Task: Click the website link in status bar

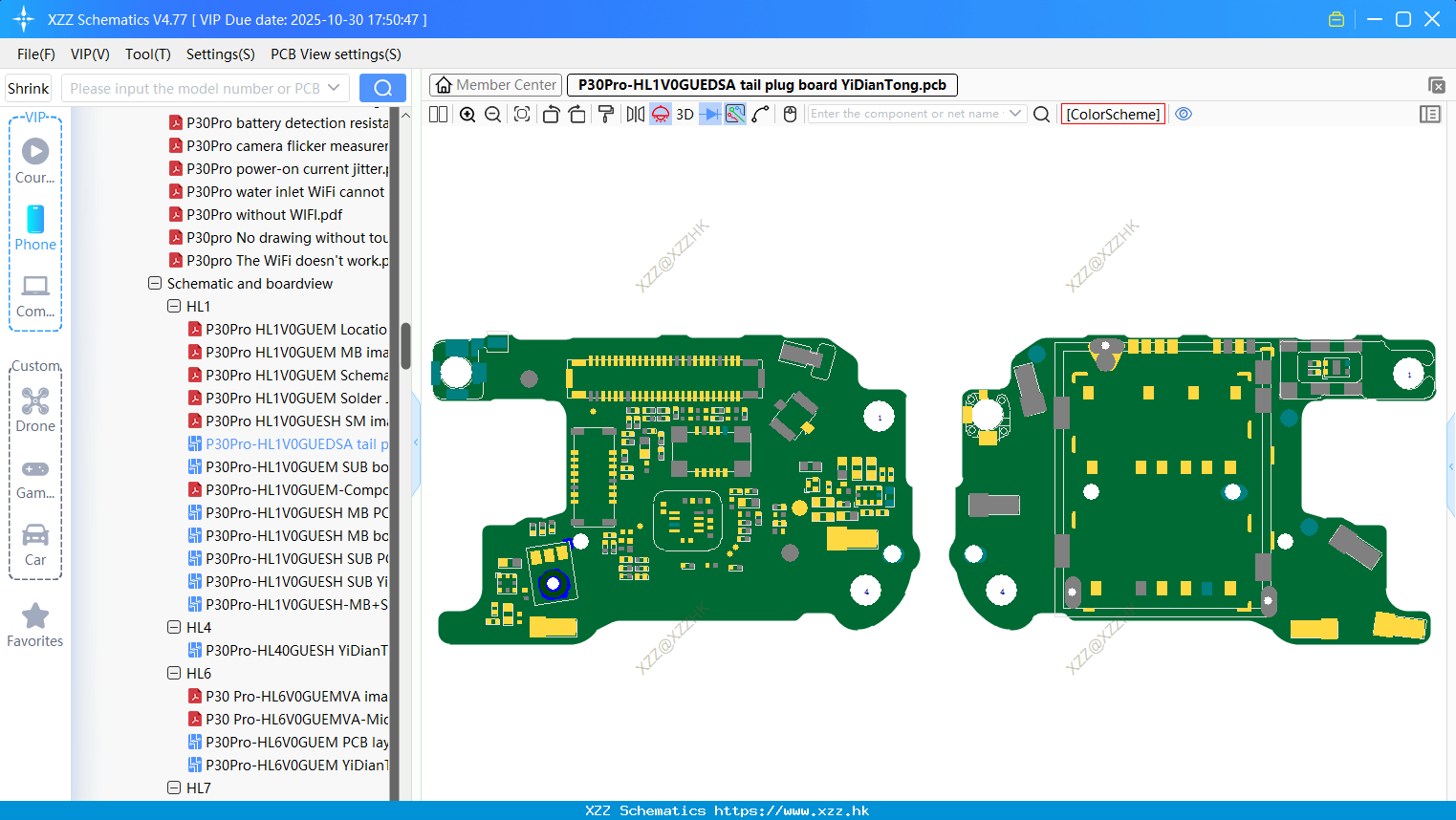Action: (x=792, y=810)
